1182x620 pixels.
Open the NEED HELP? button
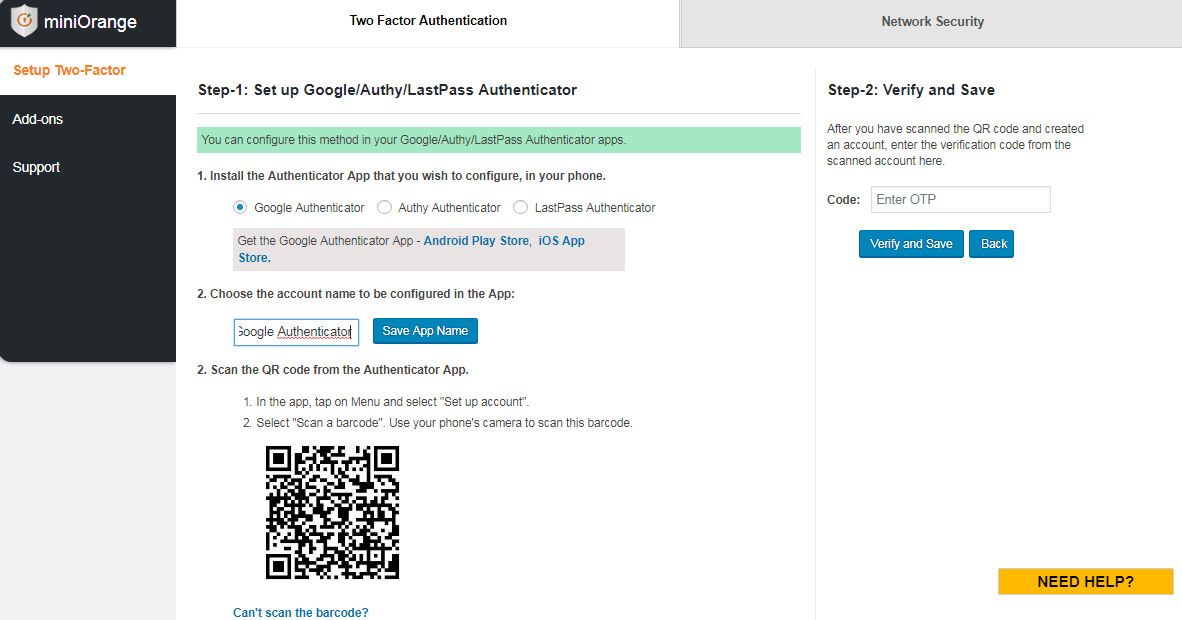1086,582
